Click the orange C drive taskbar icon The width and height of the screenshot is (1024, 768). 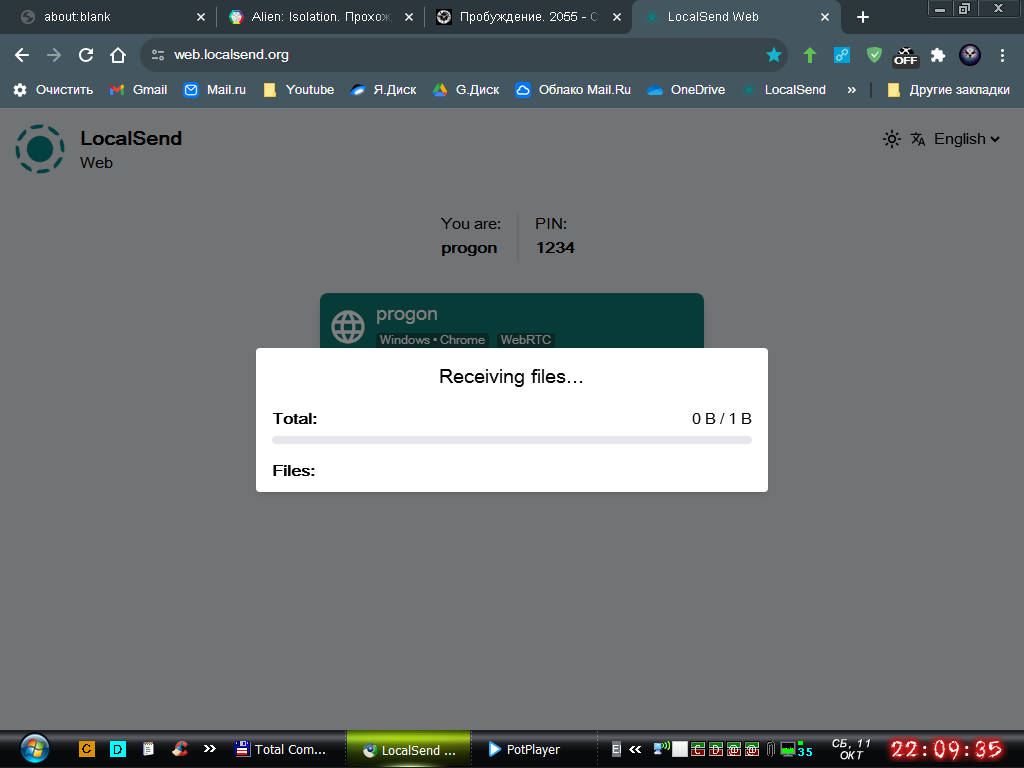pyautogui.click(x=87, y=749)
